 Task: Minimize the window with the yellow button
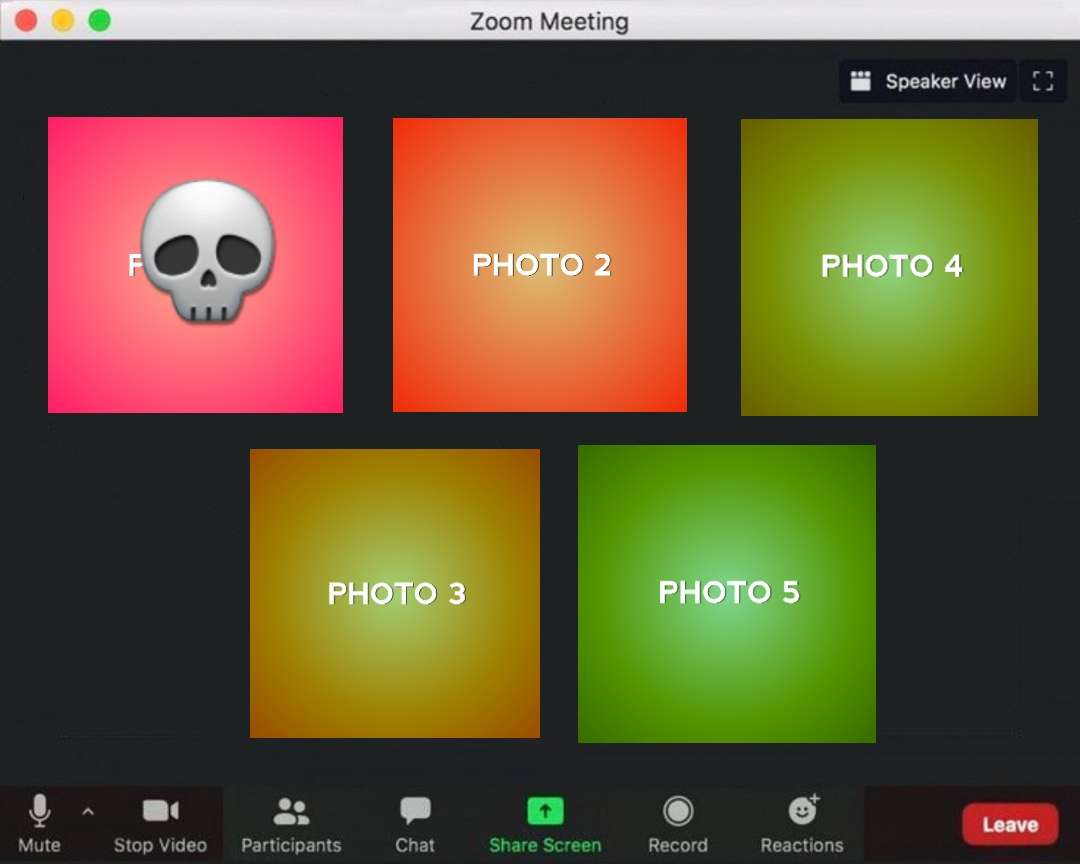tap(63, 20)
